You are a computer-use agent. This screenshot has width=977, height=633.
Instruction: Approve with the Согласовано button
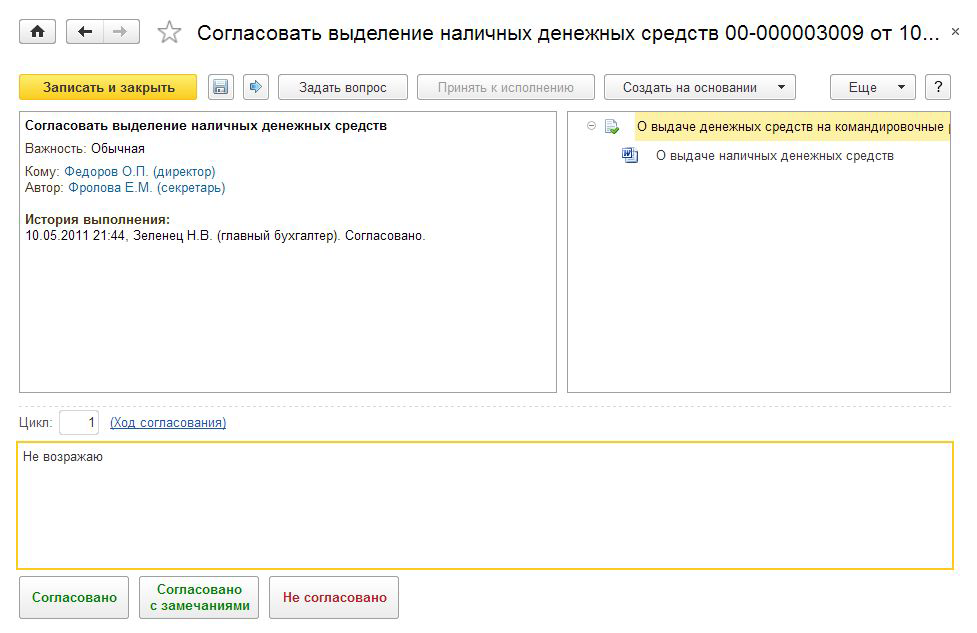click(74, 597)
